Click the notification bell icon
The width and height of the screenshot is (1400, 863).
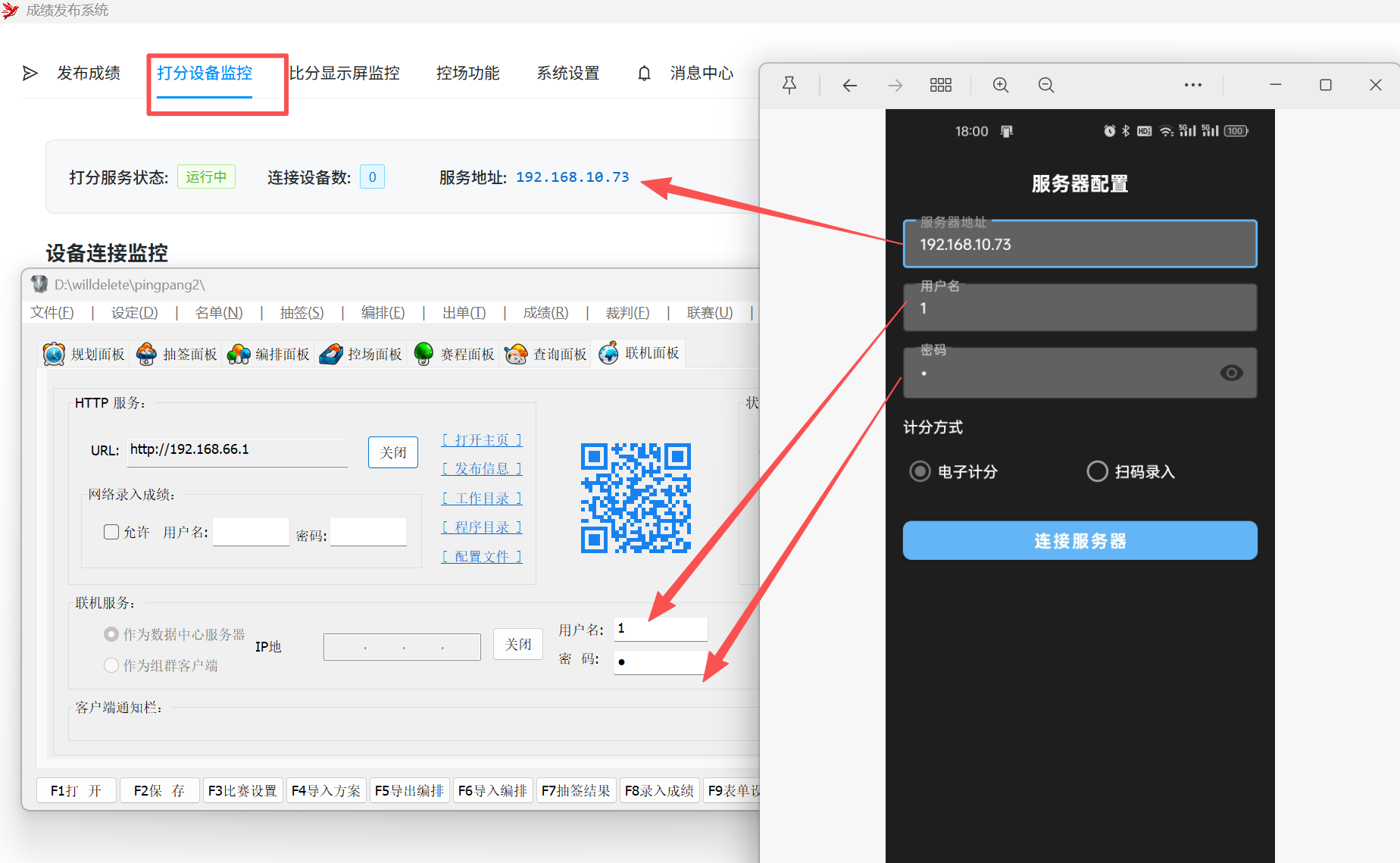point(644,73)
